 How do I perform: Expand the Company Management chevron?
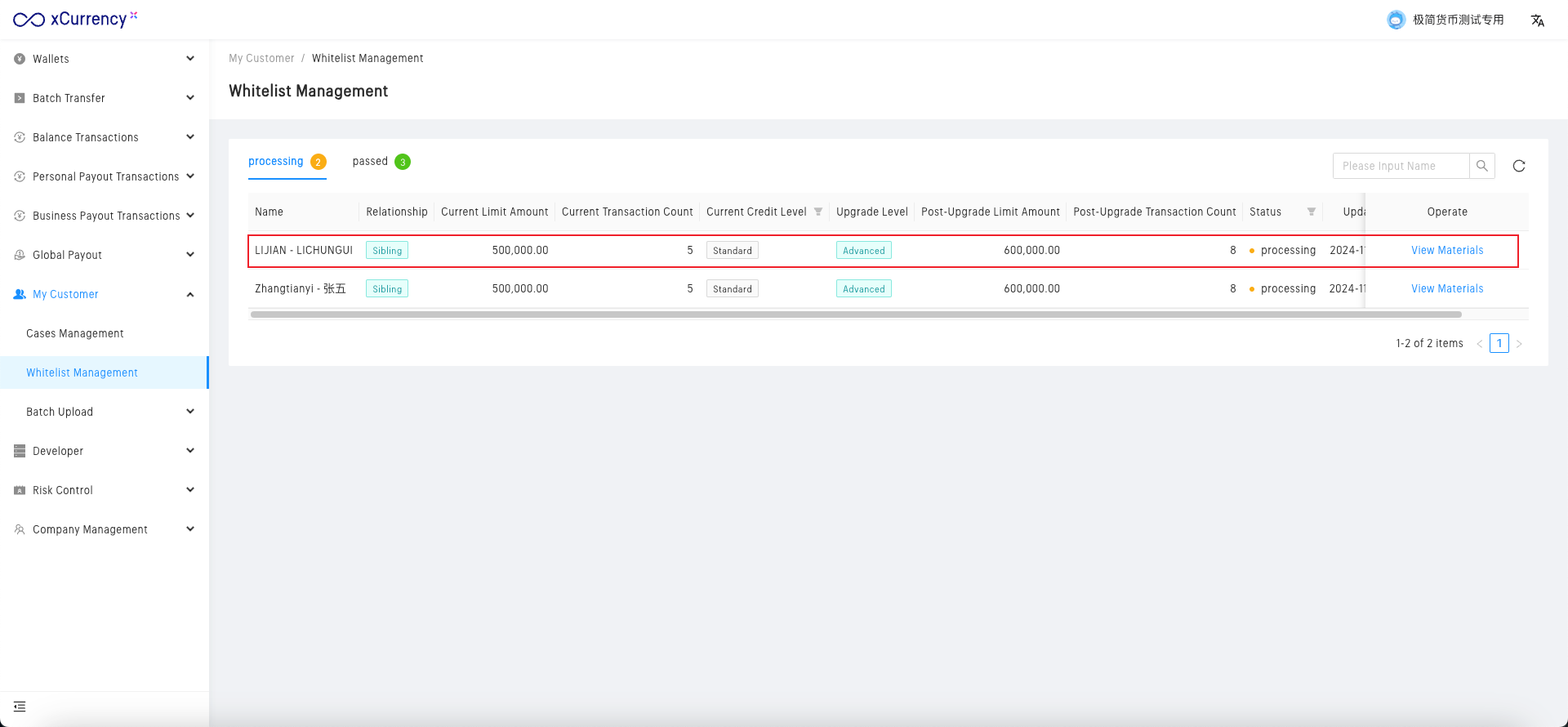(190, 529)
